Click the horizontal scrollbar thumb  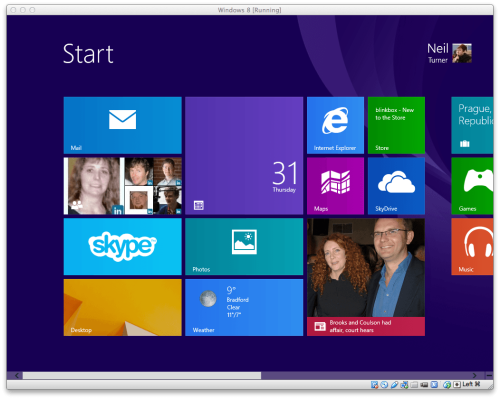[x=142, y=376]
